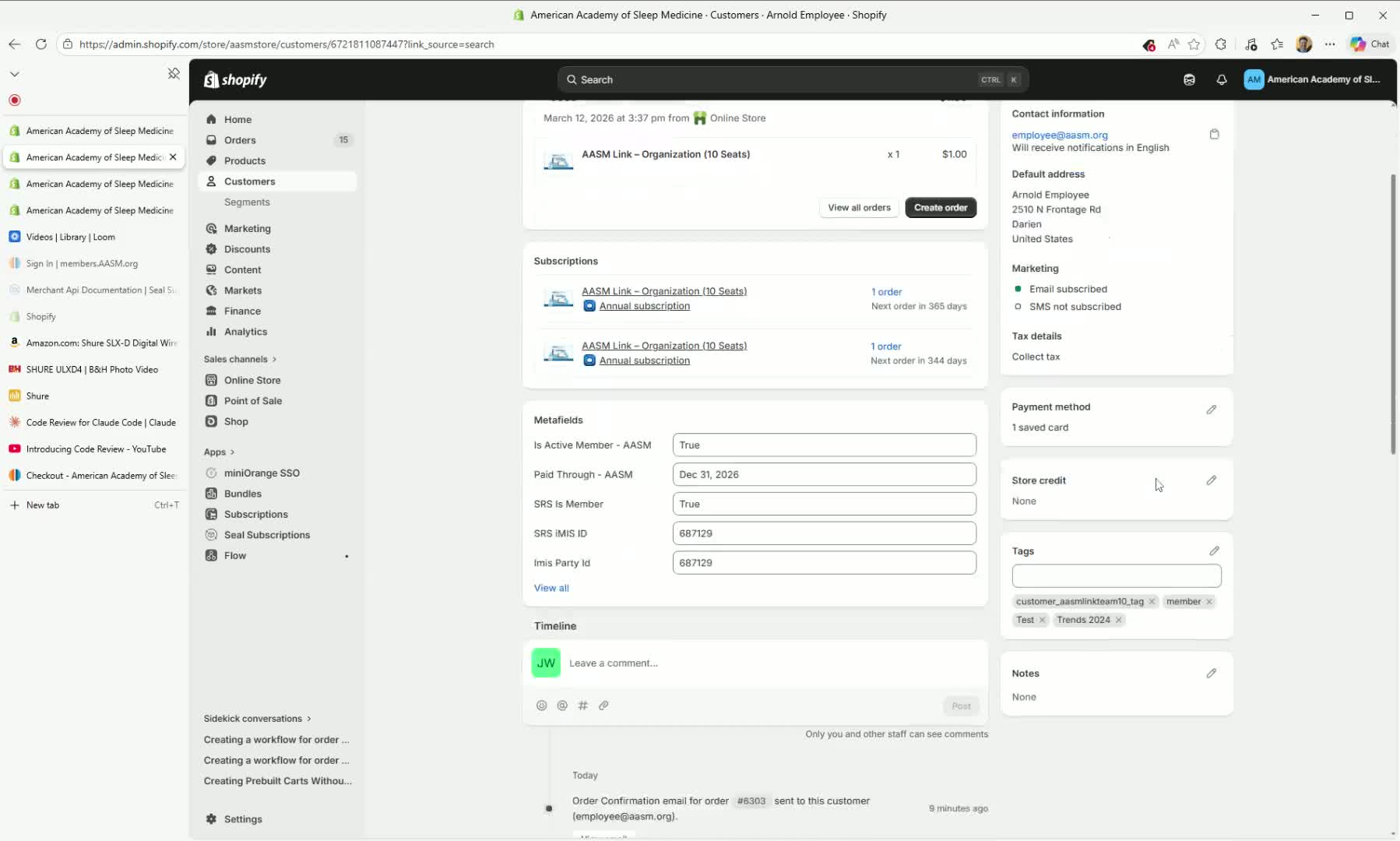Open the View all metafields link
Screen dimensions: 1400x841
[x=551, y=588]
